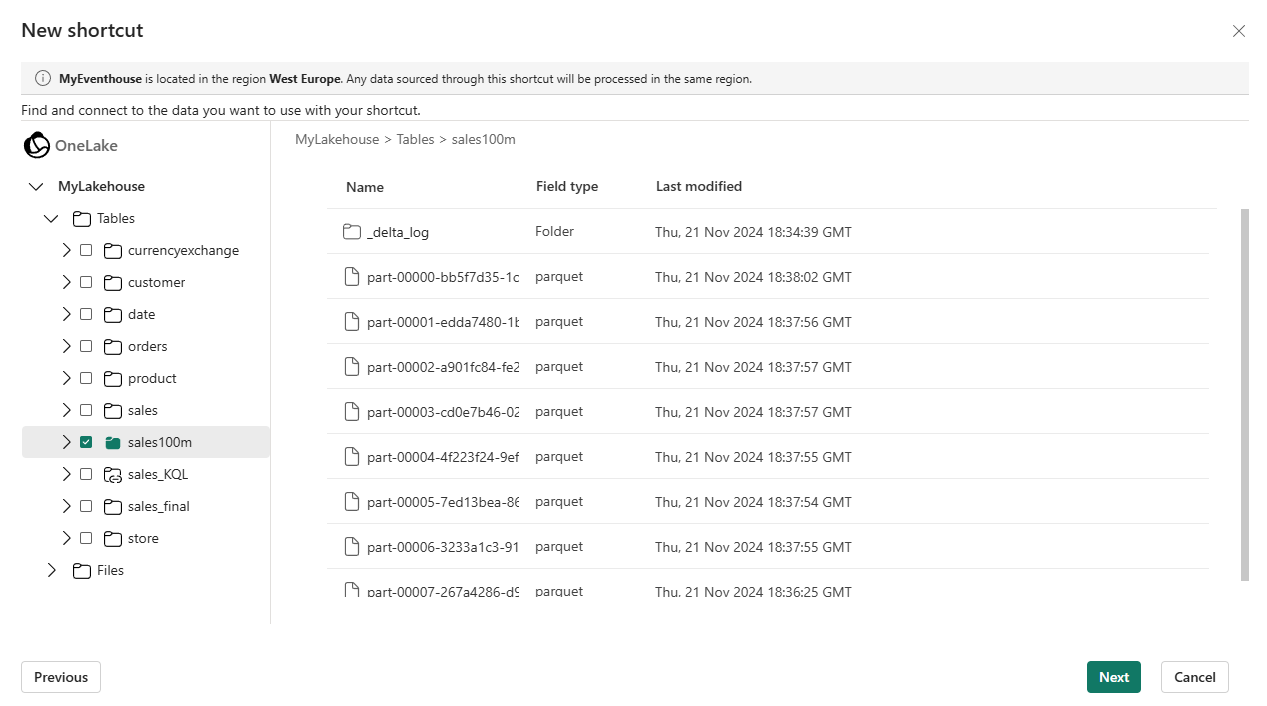The image size is (1267, 706).
Task: Select the part-00003-cd0e7b46 file name
Action: click(x=443, y=412)
